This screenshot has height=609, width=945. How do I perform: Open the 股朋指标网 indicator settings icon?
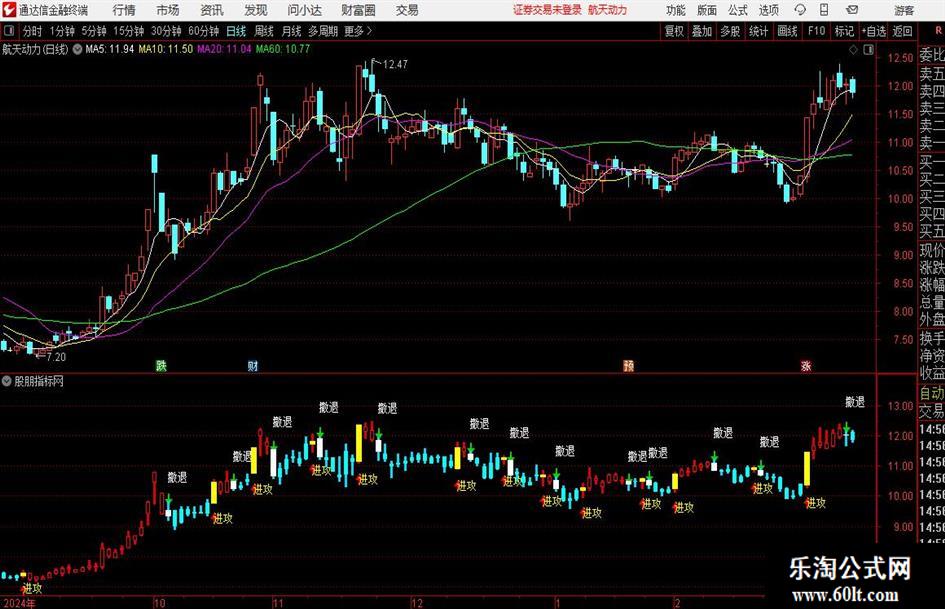(x=7, y=381)
